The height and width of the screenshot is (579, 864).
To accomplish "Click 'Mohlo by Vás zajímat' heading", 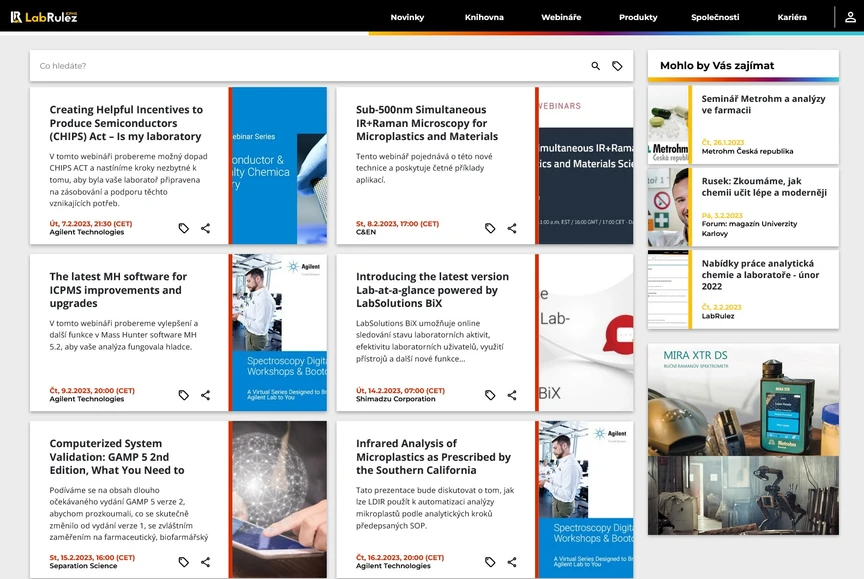I will point(717,66).
